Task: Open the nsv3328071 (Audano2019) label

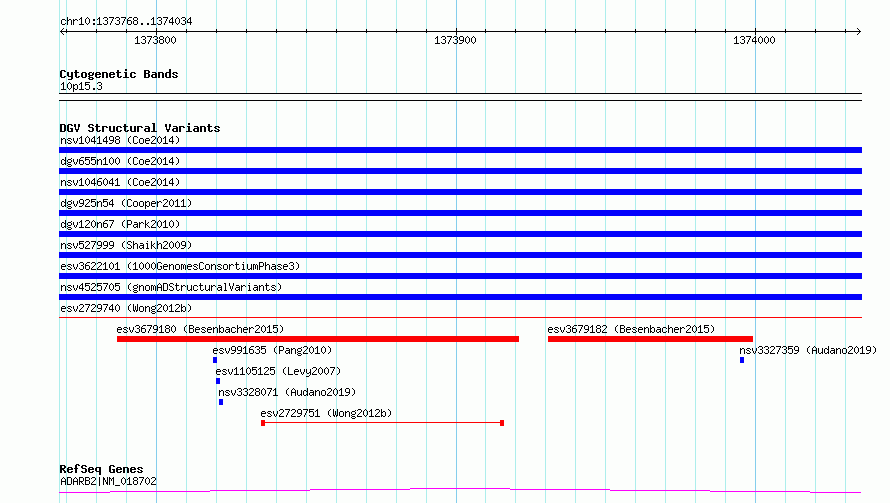Action: pyautogui.click(x=287, y=392)
